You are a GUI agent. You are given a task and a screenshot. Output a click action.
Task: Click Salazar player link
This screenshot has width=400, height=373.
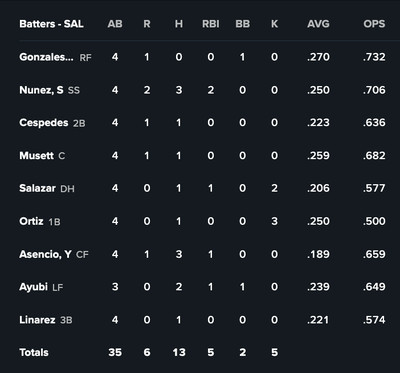[x=37, y=188]
